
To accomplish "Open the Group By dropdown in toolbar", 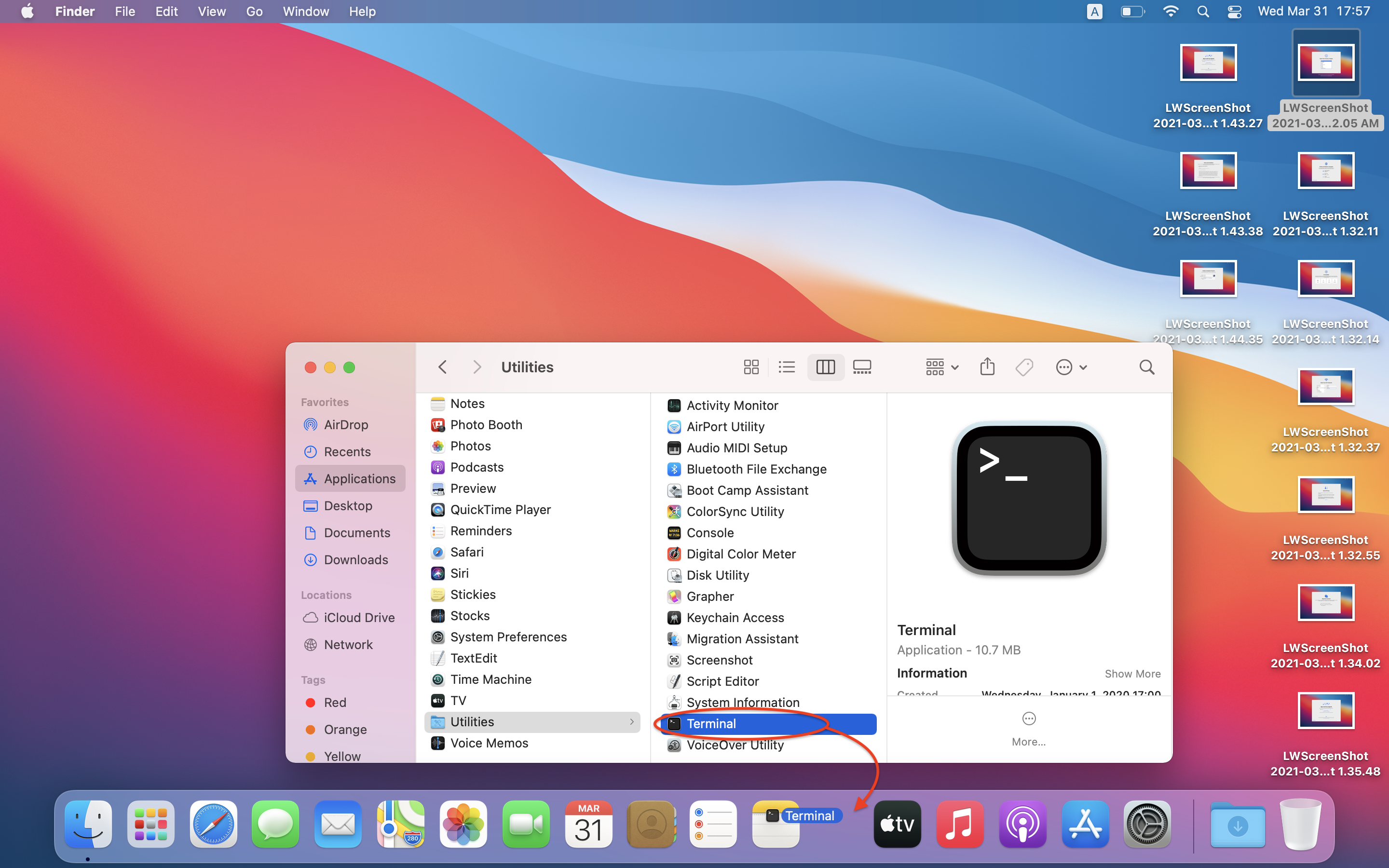I will pyautogui.click(x=941, y=367).
